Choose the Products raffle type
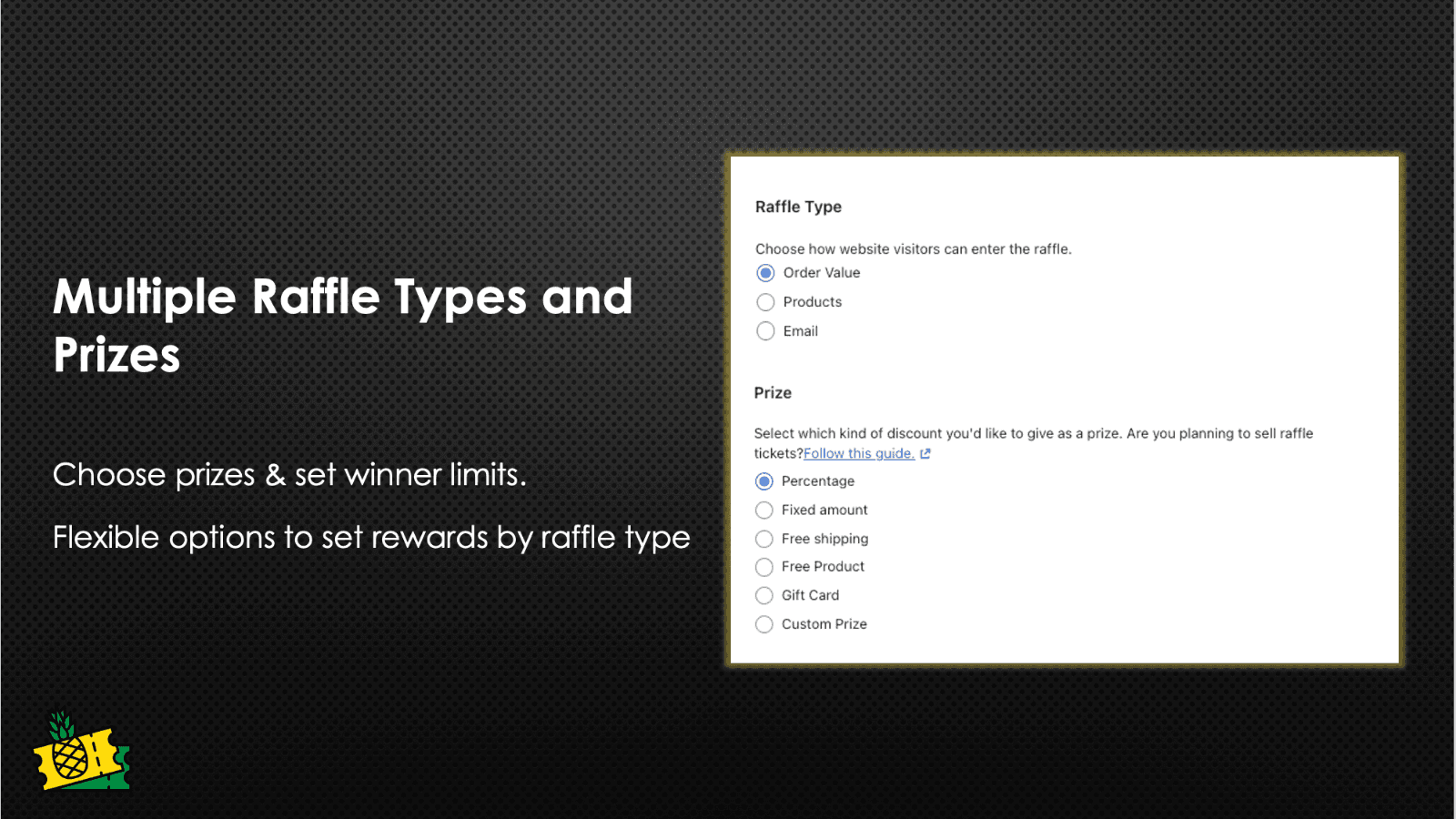1456x819 pixels. pos(766,302)
